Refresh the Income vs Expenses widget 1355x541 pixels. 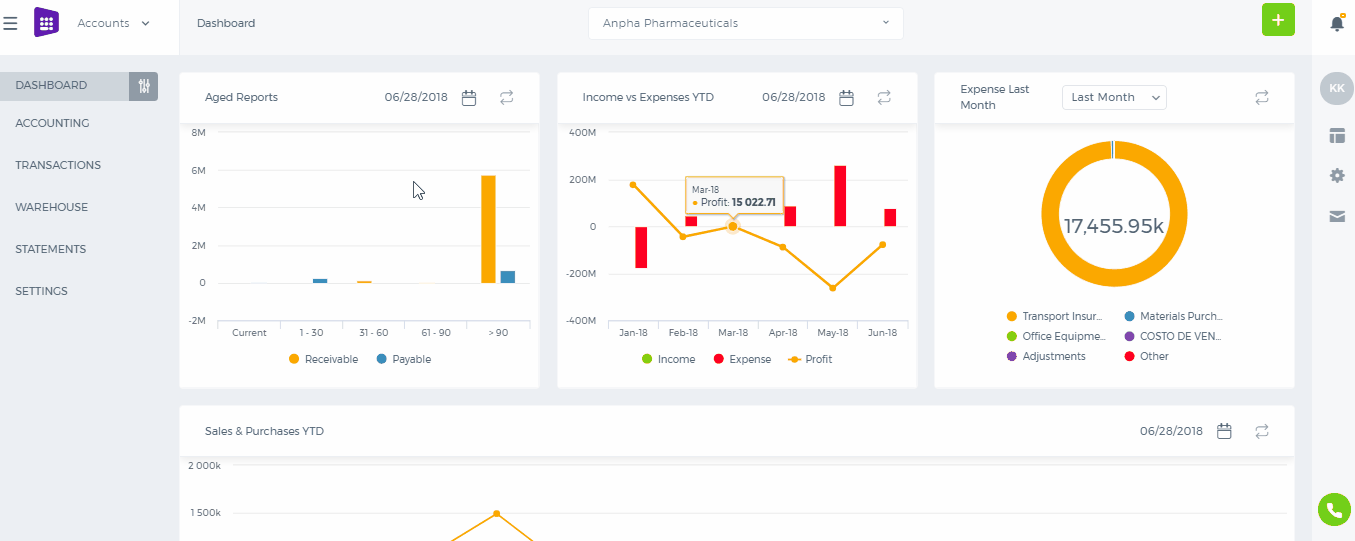884,98
